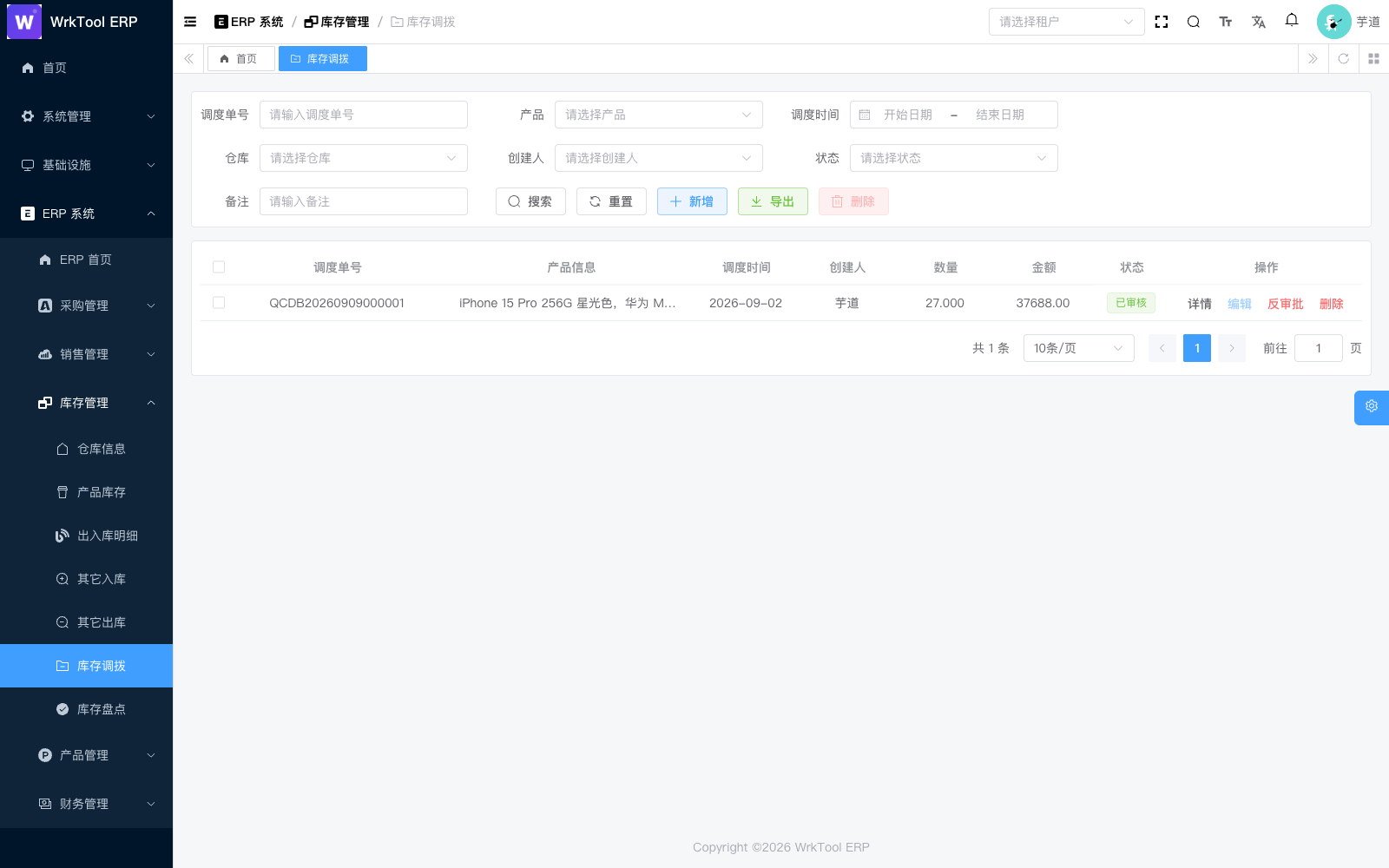Image resolution: width=1389 pixels, height=868 pixels.
Task: Change page size 10条/页 dropdown
Action: click(1078, 348)
